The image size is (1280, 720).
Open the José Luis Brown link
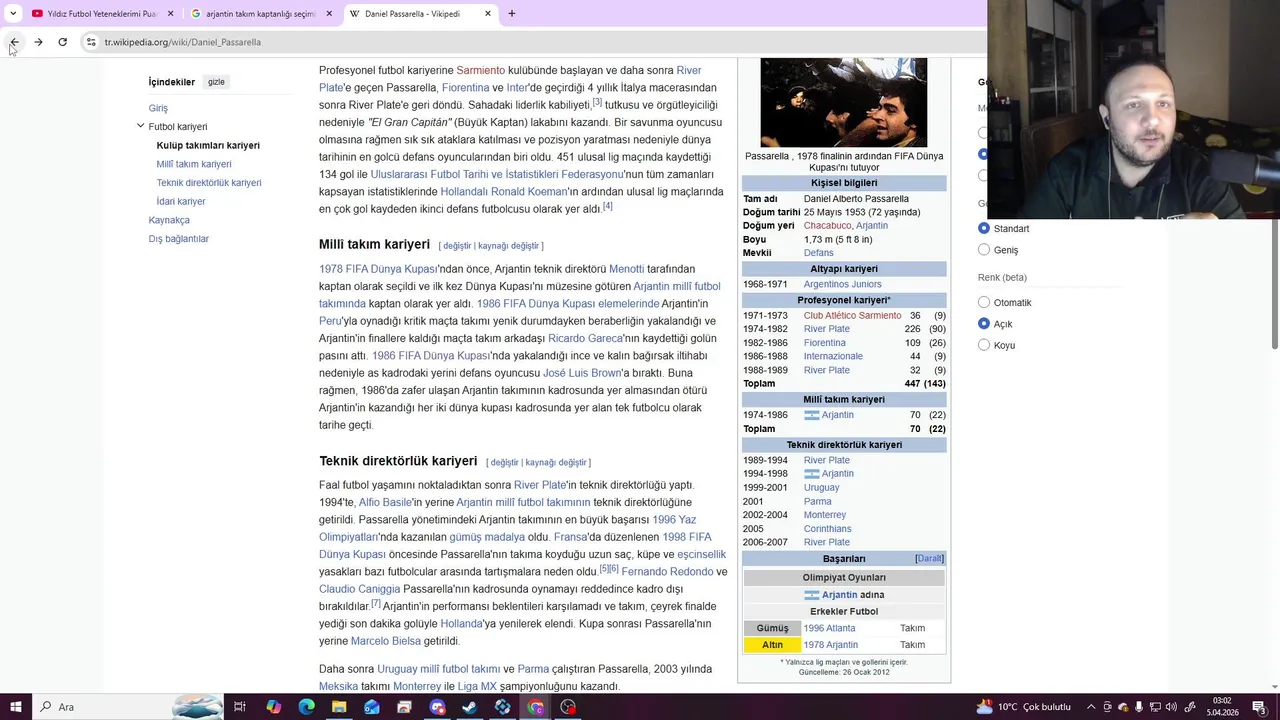click(x=582, y=373)
